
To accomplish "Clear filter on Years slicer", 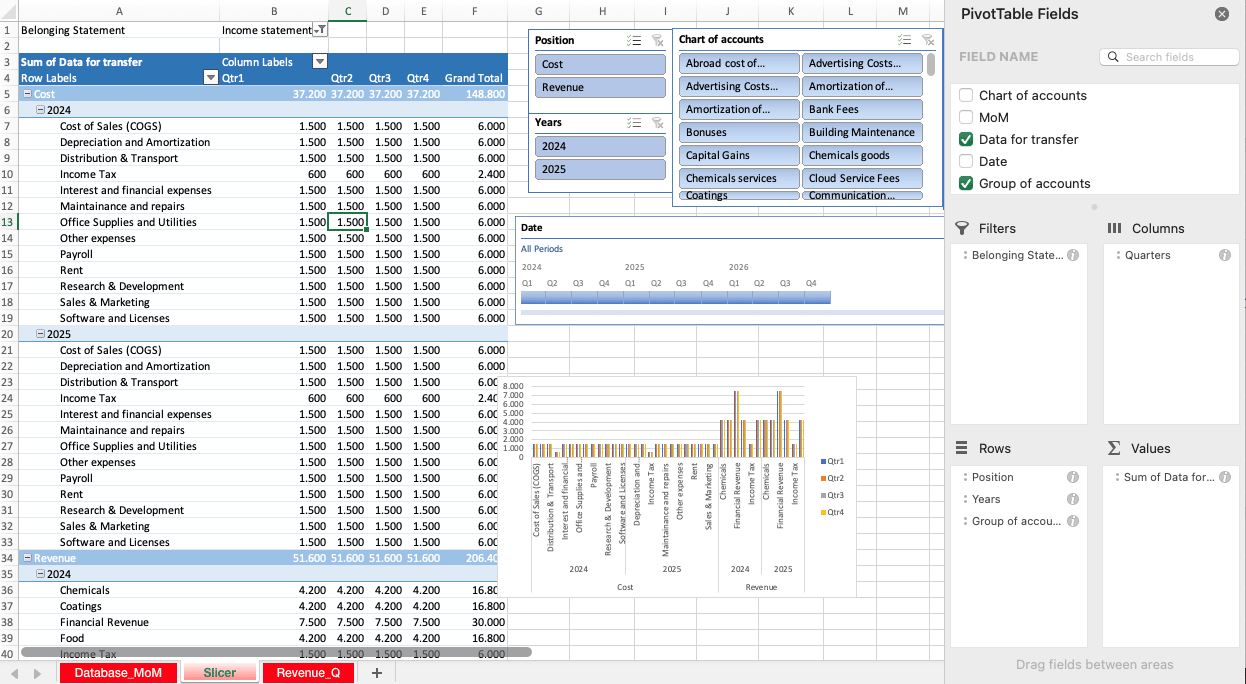I will [657, 122].
